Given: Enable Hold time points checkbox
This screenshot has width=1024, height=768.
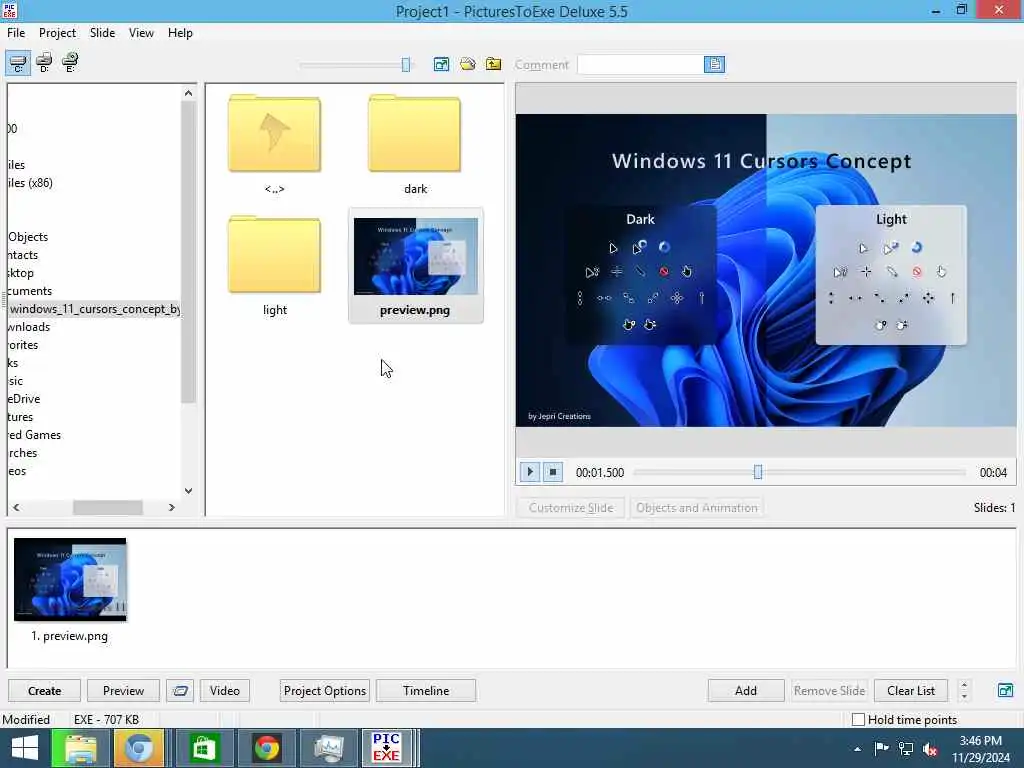Looking at the screenshot, I should (859, 719).
